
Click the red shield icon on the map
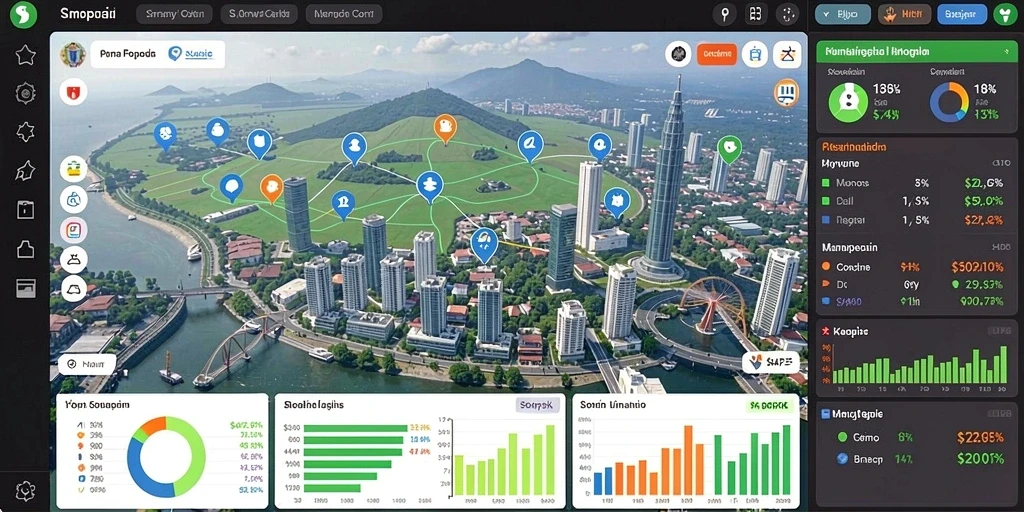73,92
